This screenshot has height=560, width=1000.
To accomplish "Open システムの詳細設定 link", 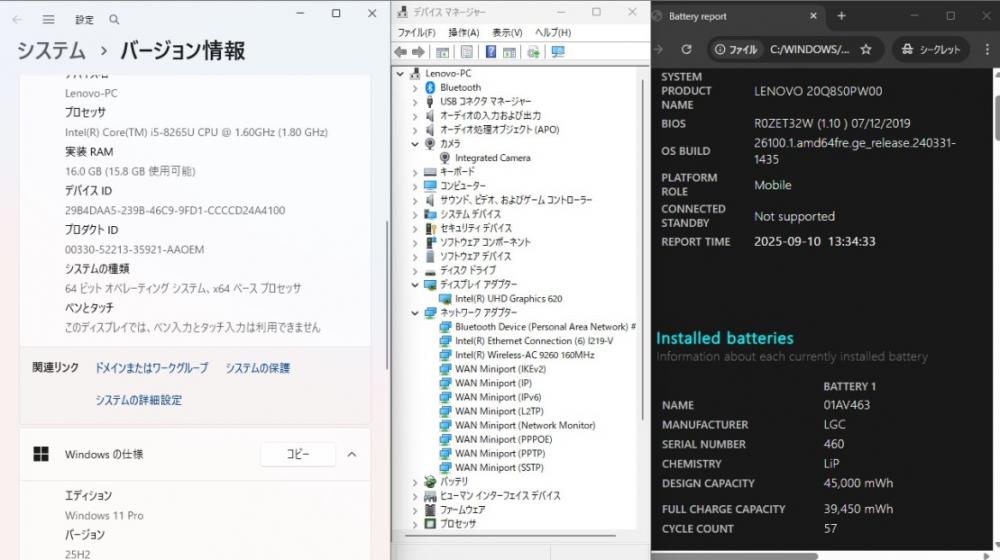I will [x=138, y=400].
